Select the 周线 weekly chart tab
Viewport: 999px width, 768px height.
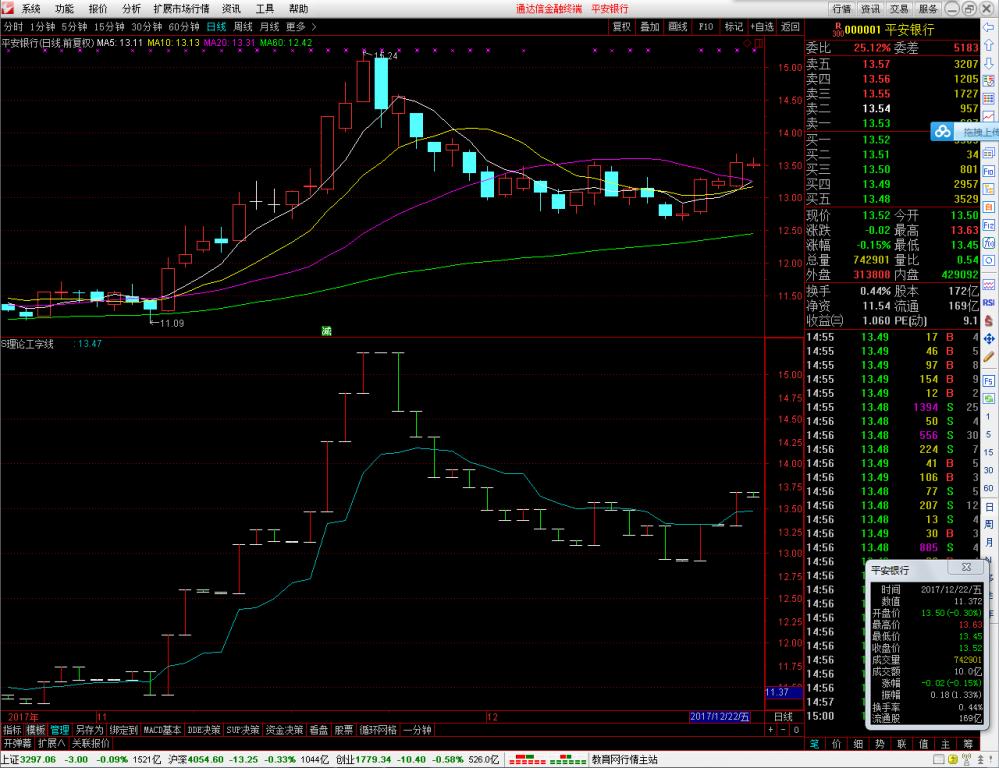[243, 27]
